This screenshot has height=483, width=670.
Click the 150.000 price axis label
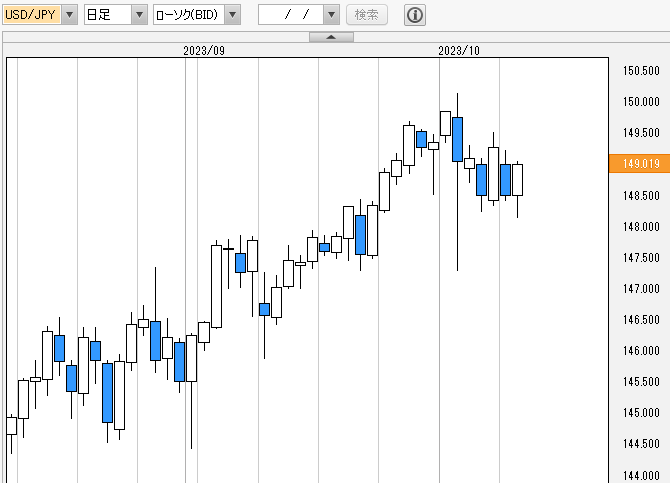pos(641,102)
